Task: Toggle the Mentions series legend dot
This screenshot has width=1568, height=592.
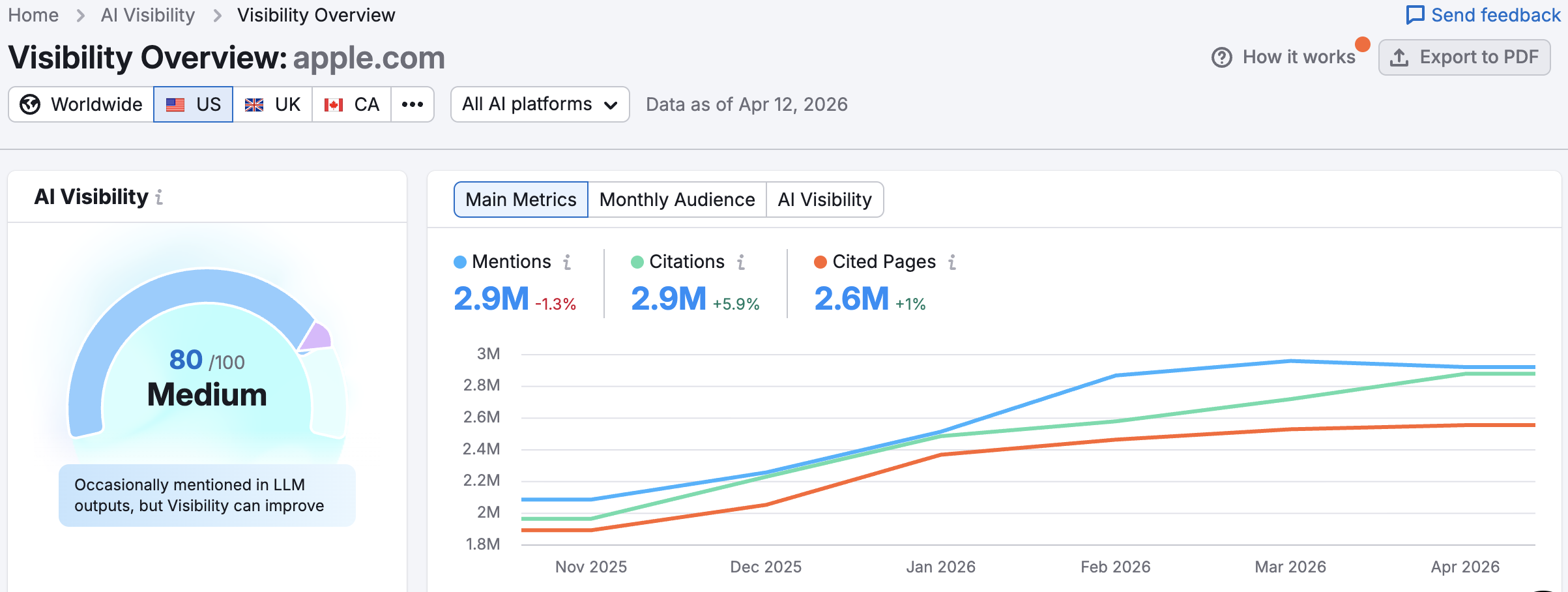Action: (x=460, y=262)
